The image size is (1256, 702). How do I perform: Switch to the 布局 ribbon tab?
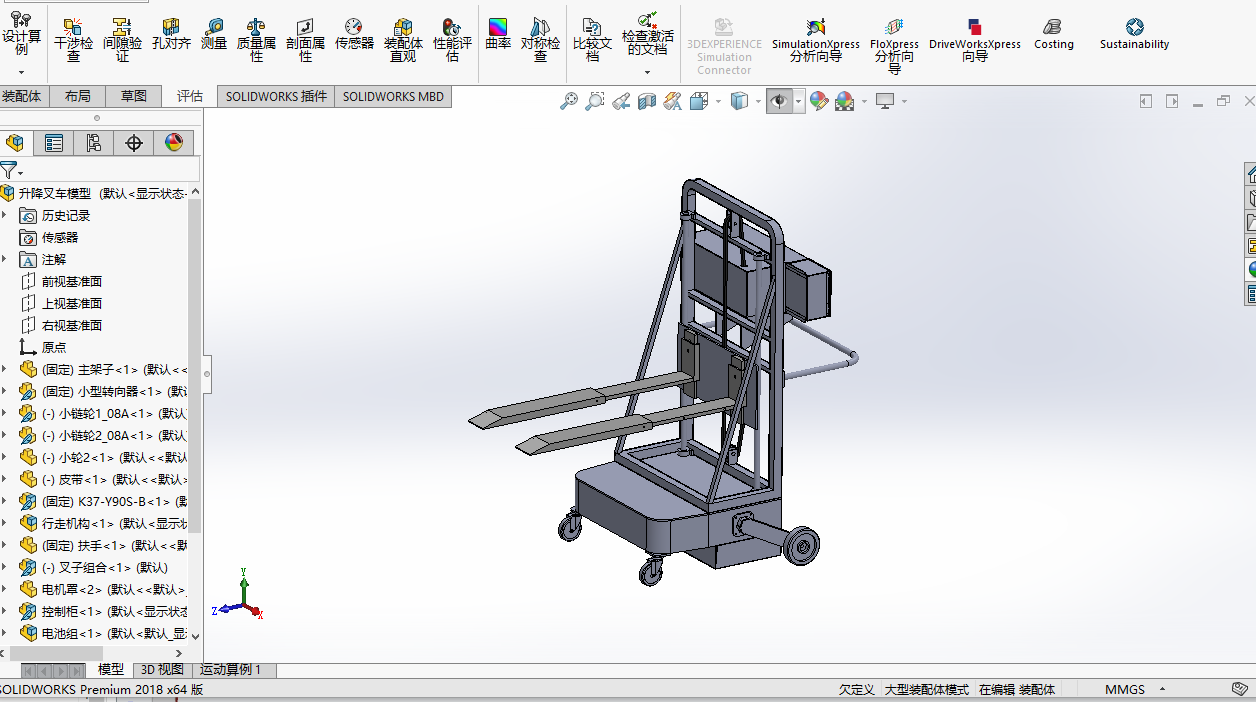point(77,96)
